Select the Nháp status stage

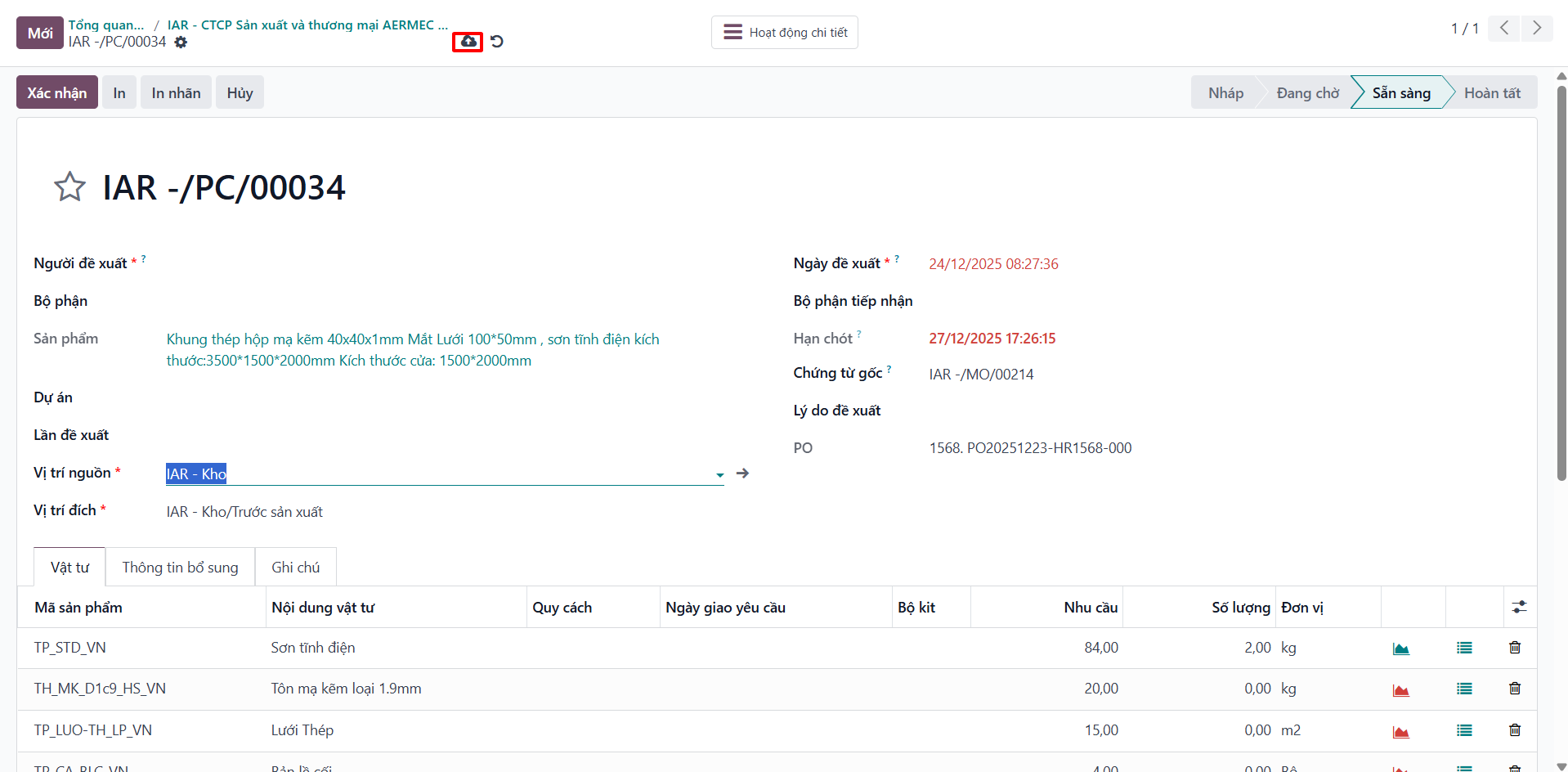coord(1225,92)
